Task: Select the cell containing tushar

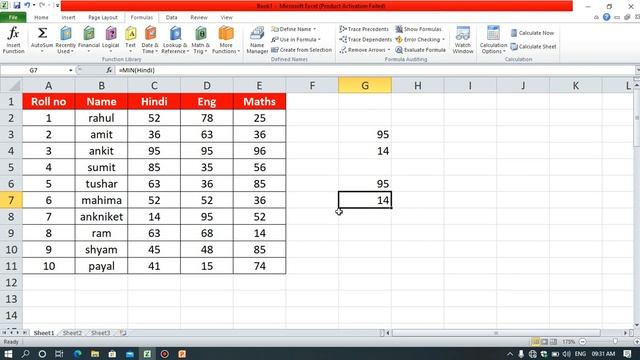Action: [101, 184]
